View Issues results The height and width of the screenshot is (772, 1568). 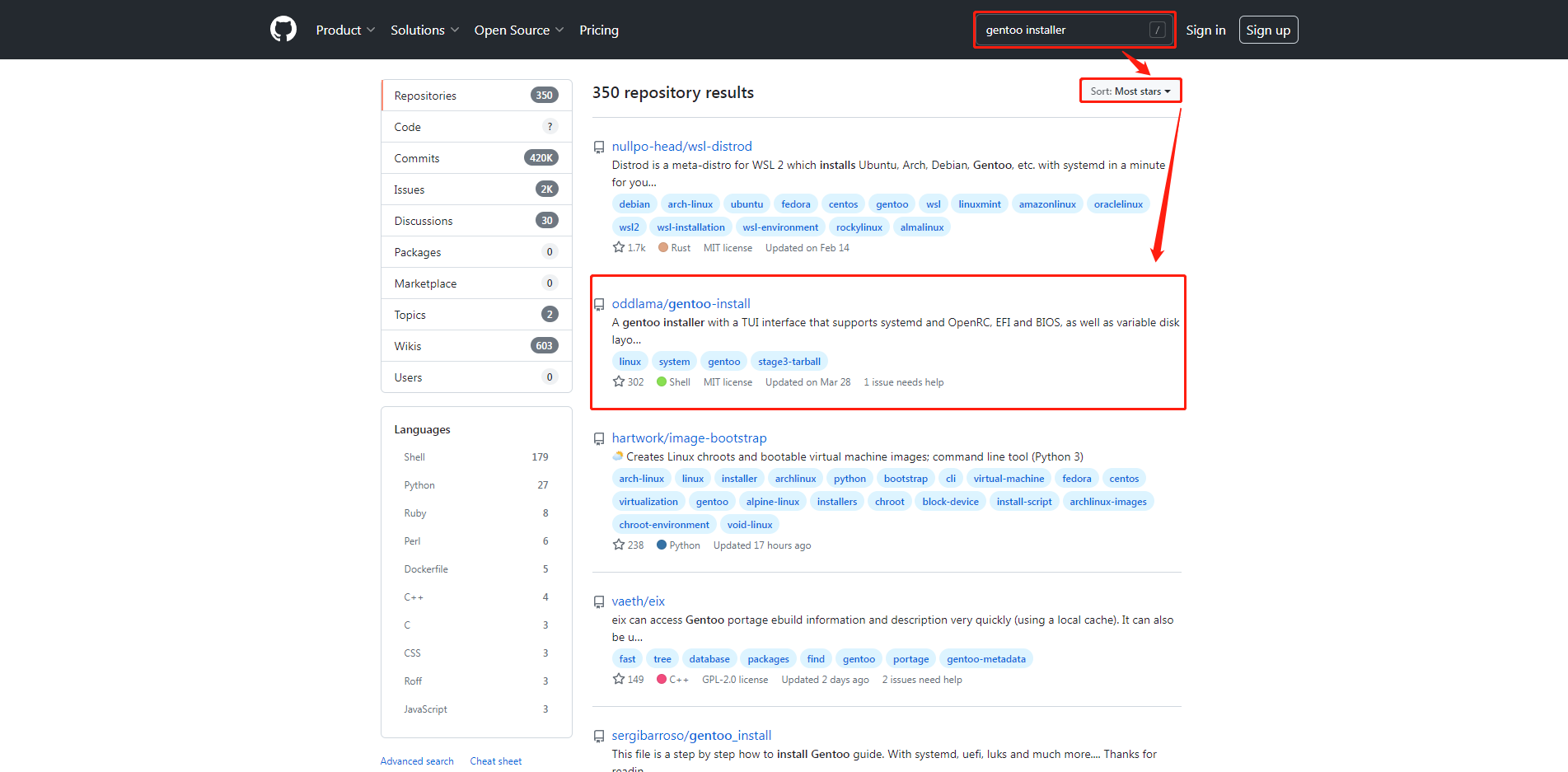(476, 189)
